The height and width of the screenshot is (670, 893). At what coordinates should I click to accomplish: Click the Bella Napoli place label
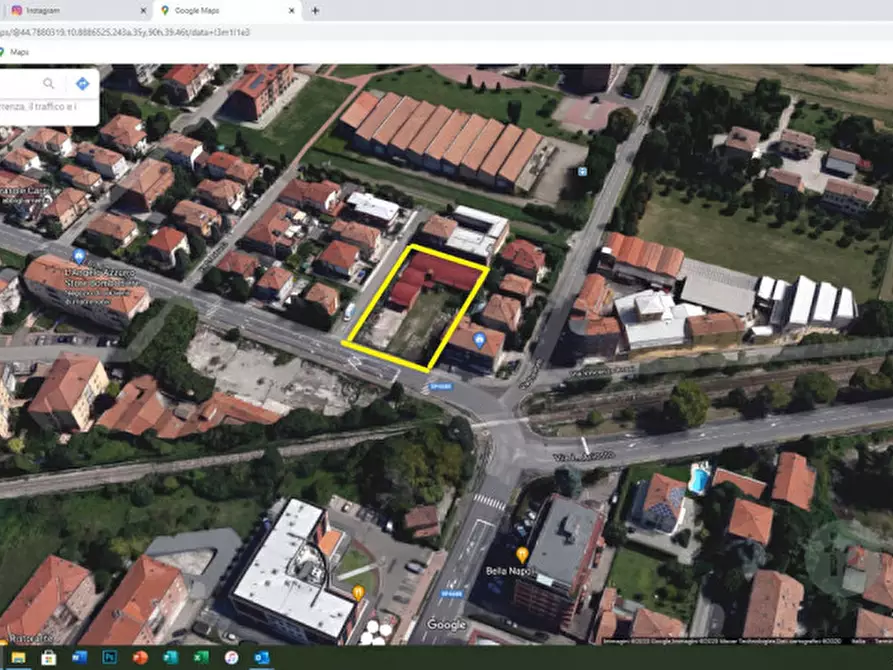click(x=509, y=570)
